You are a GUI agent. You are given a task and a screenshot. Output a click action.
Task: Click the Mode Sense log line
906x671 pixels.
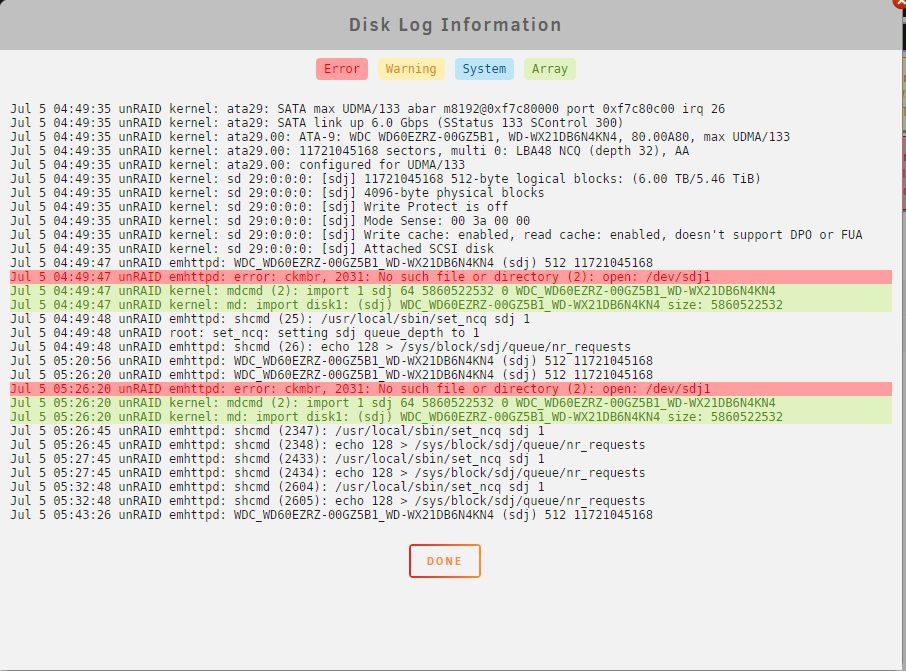pyautogui.click(x=270, y=221)
